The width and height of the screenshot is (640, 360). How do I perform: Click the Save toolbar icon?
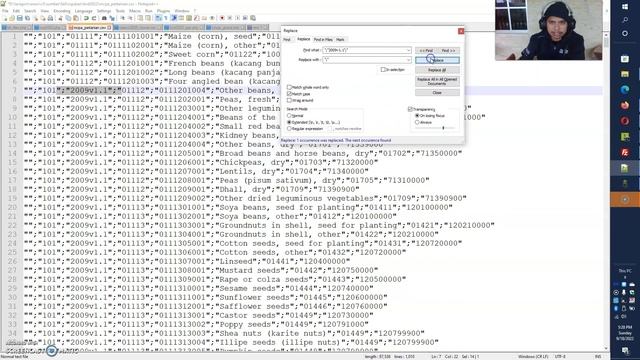[x=20, y=18]
